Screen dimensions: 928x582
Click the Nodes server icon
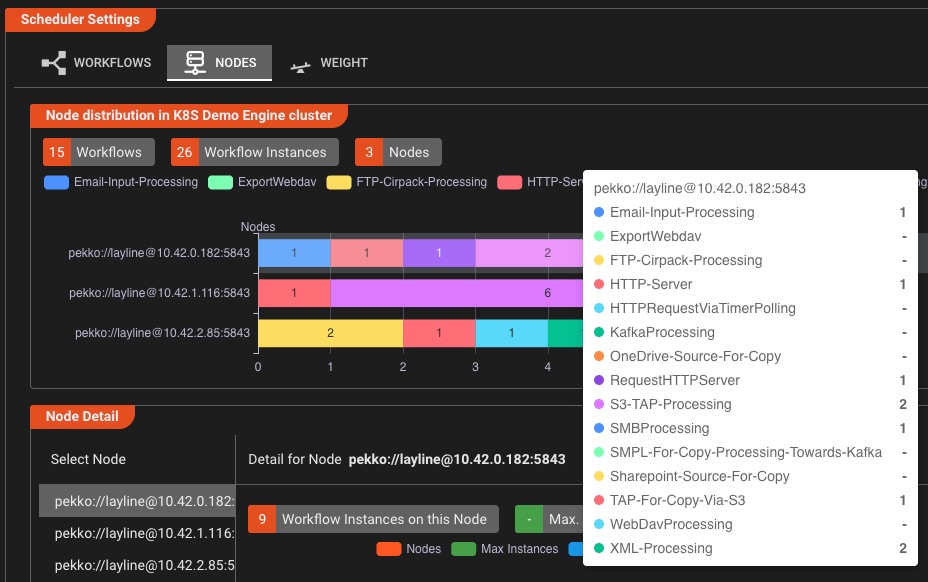tap(196, 62)
